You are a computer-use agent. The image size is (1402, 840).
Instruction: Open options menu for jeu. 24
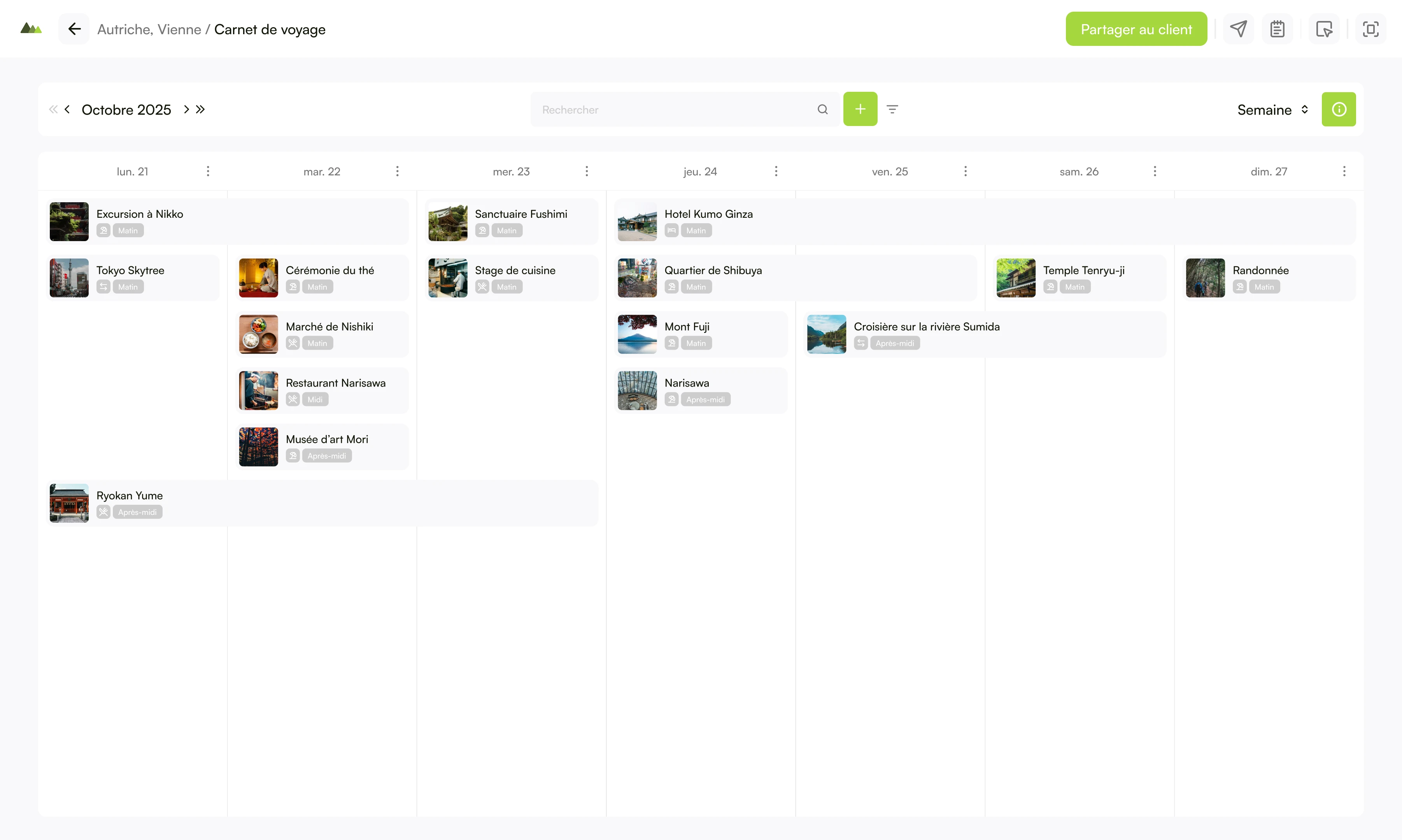pos(776,171)
